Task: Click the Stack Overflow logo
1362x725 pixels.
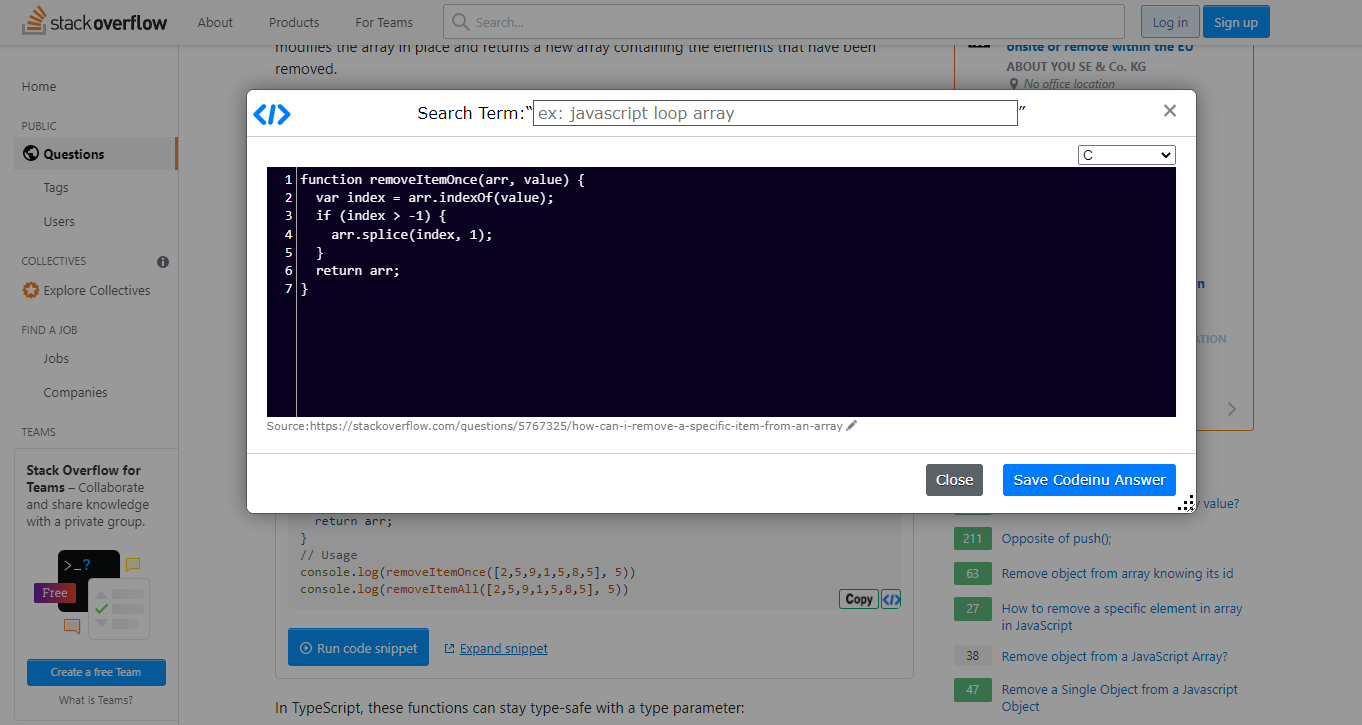Action: [x=95, y=22]
